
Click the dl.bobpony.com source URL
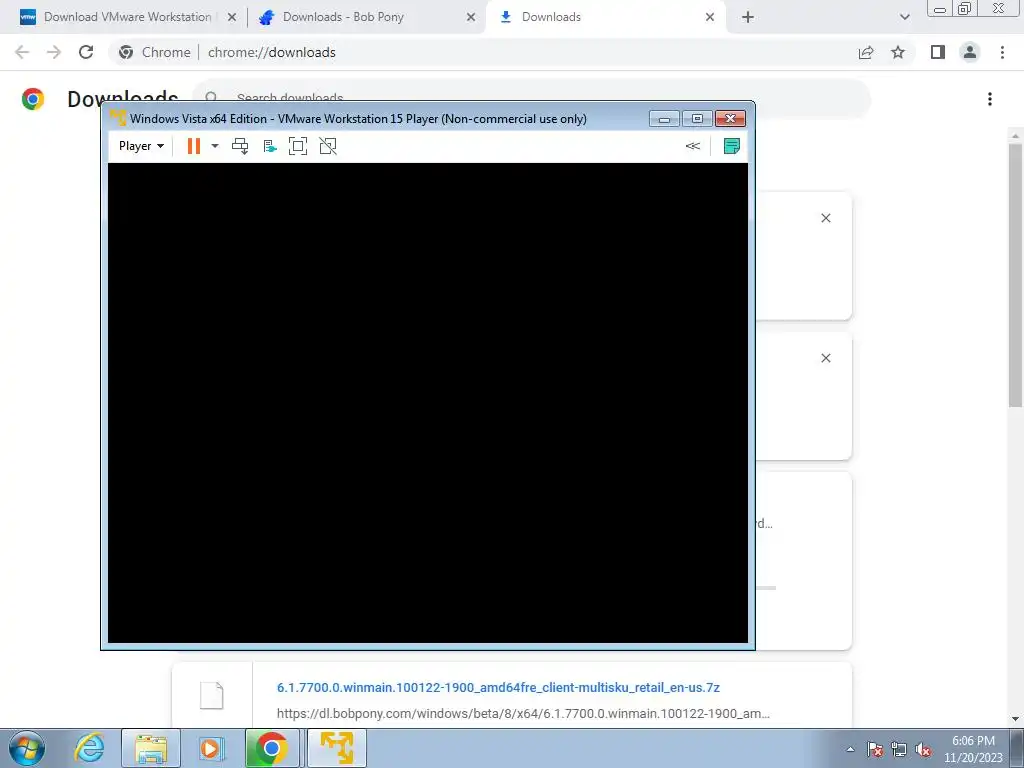[x=523, y=714]
